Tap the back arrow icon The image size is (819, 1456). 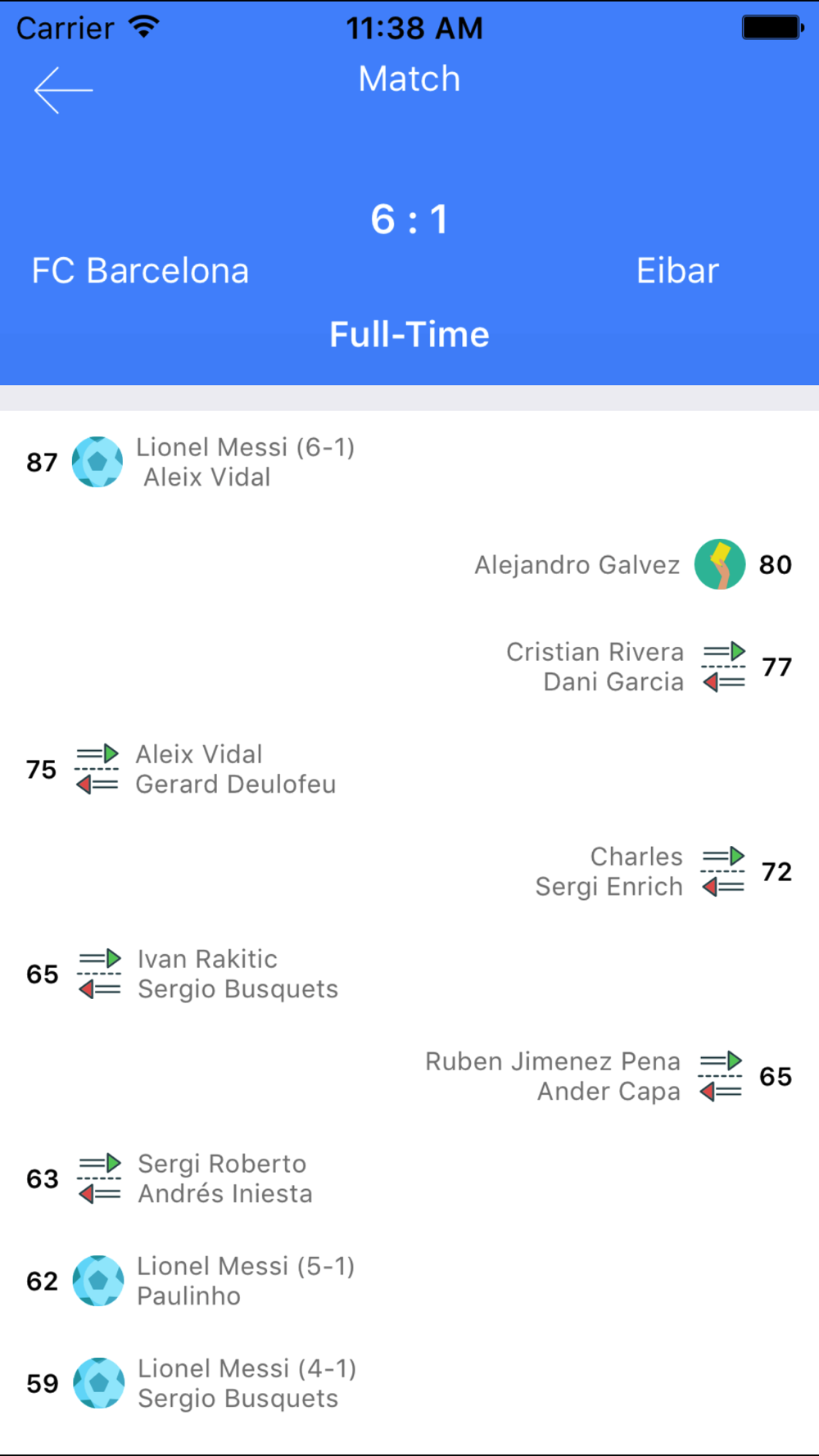[63, 90]
